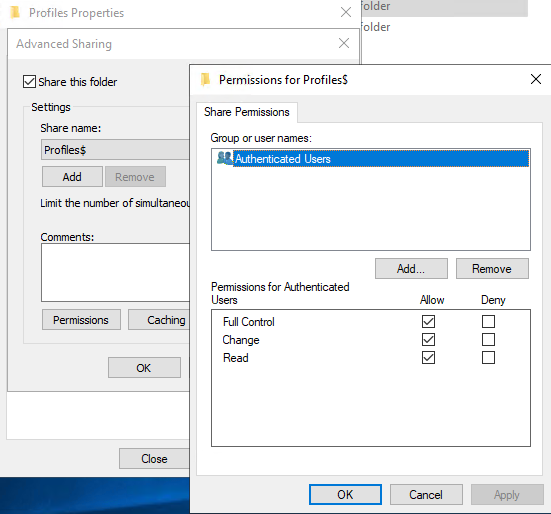Cancel the Permissions for Profiles$ dialog
The height and width of the screenshot is (514, 551).
coord(426,495)
